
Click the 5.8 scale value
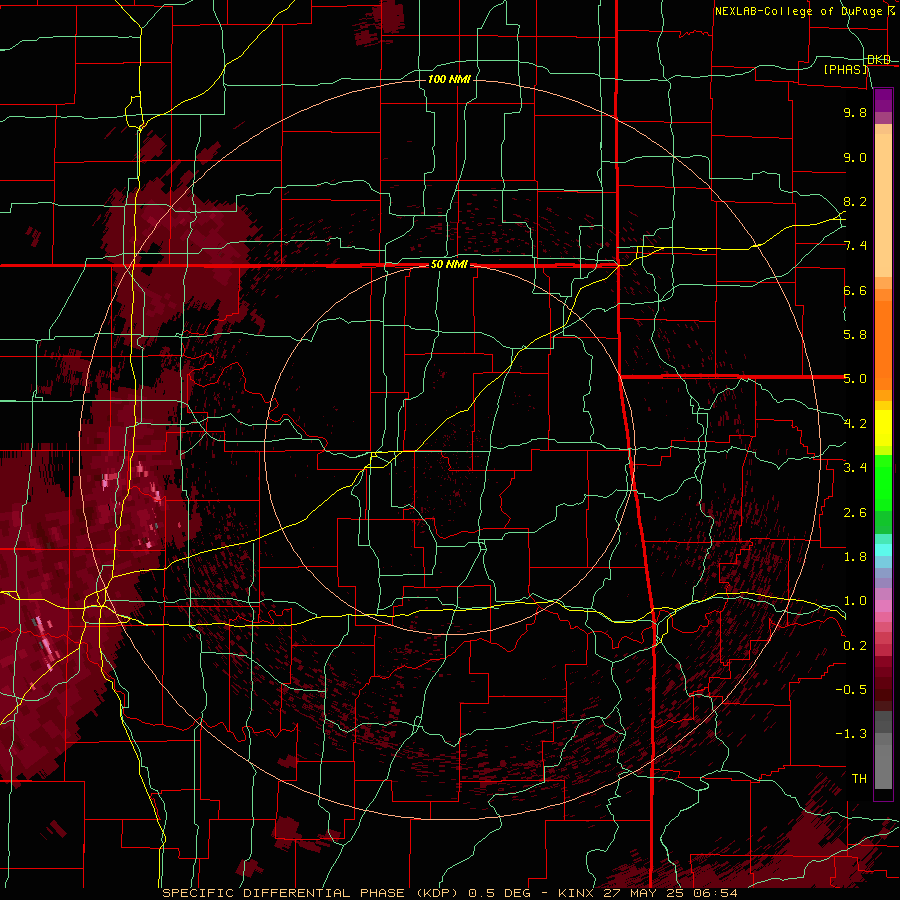855,335
